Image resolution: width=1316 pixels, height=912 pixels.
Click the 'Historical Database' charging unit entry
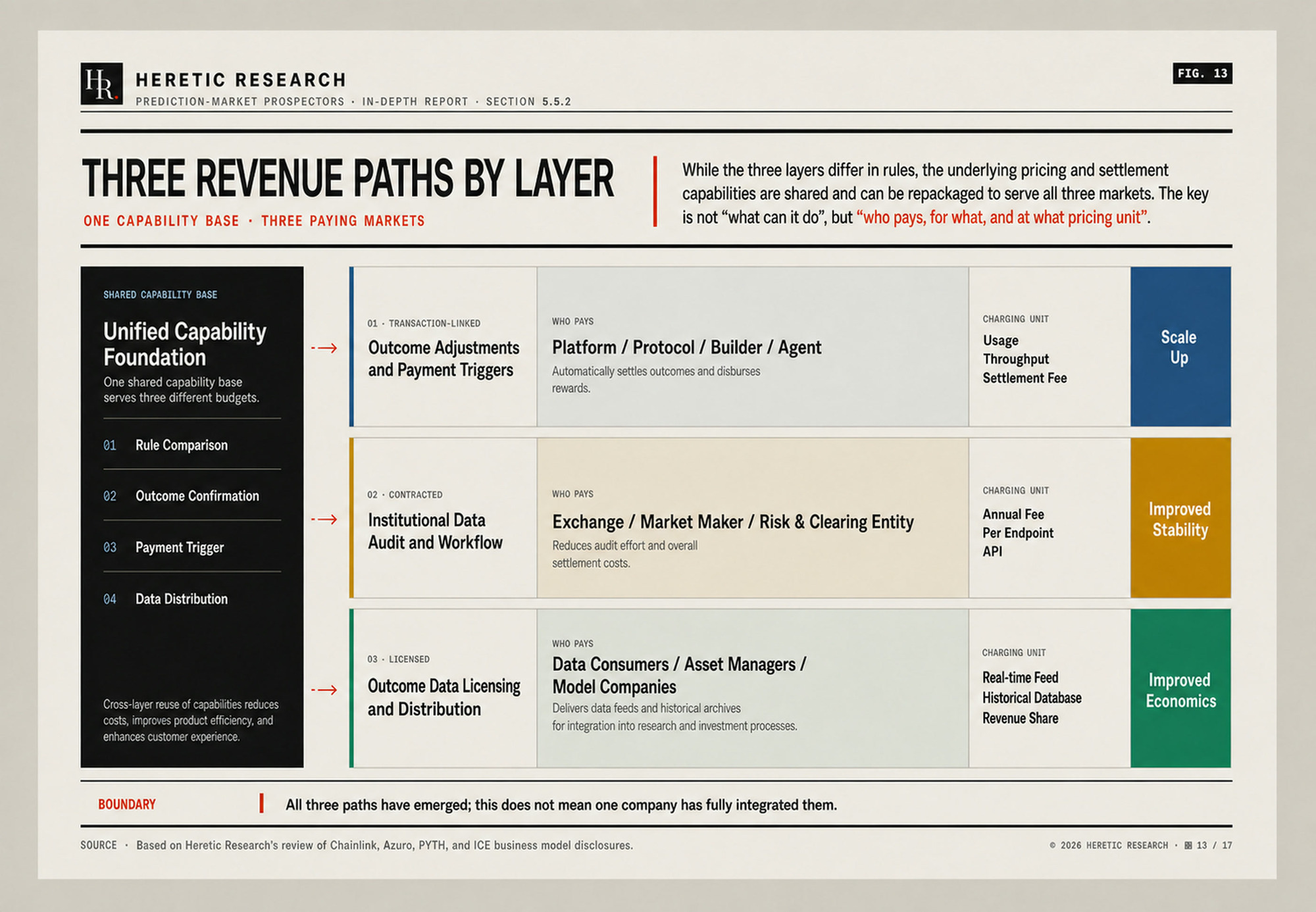1032,697
